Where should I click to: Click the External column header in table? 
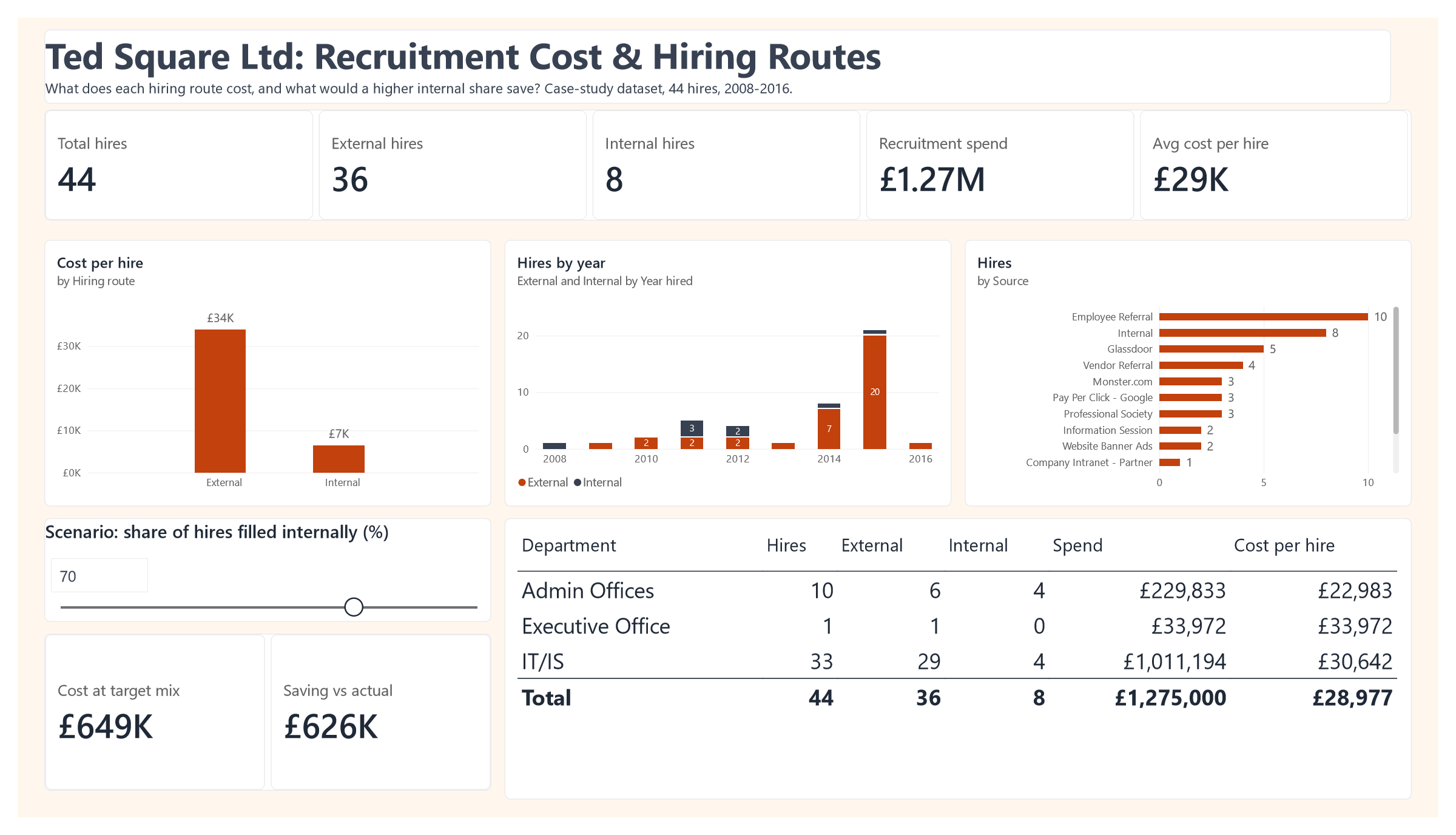point(872,546)
